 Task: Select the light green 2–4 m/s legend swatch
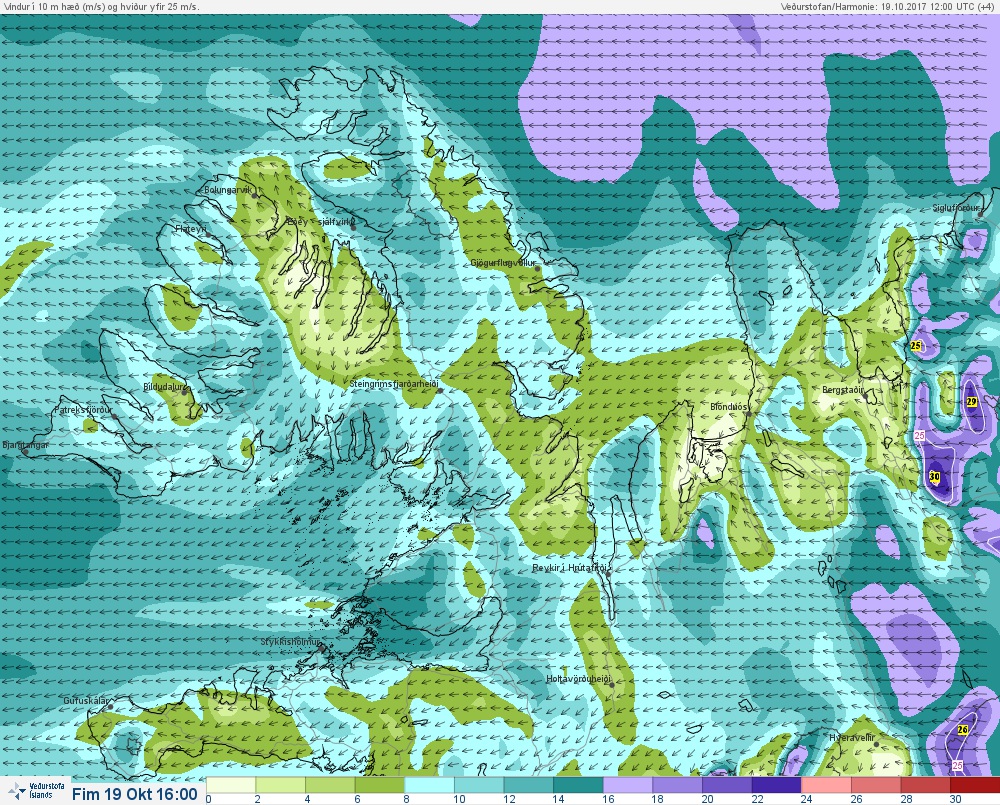(281, 785)
